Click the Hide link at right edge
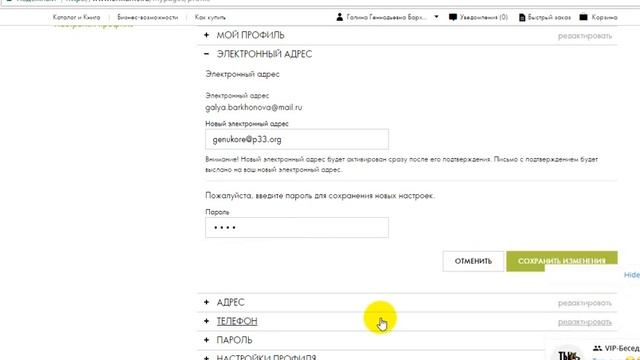The height and width of the screenshot is (360, 640). tap(632, 275)
